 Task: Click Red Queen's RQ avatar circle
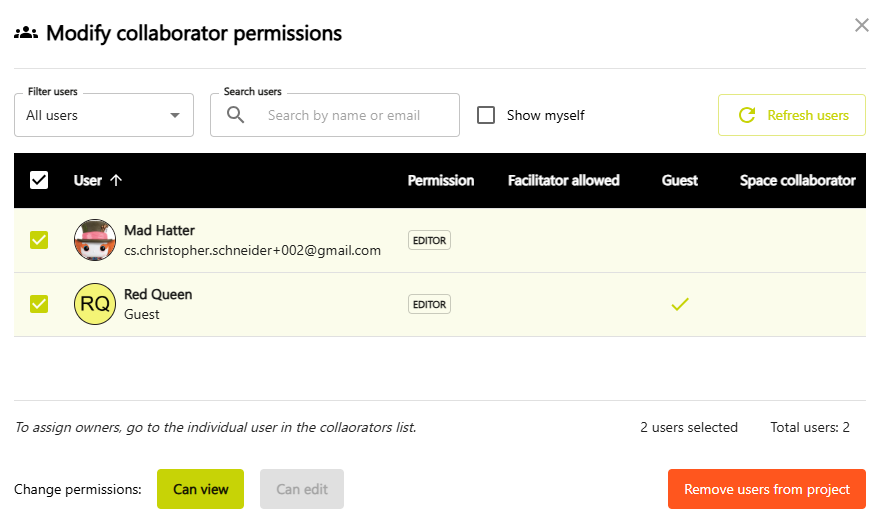point(95,304)
